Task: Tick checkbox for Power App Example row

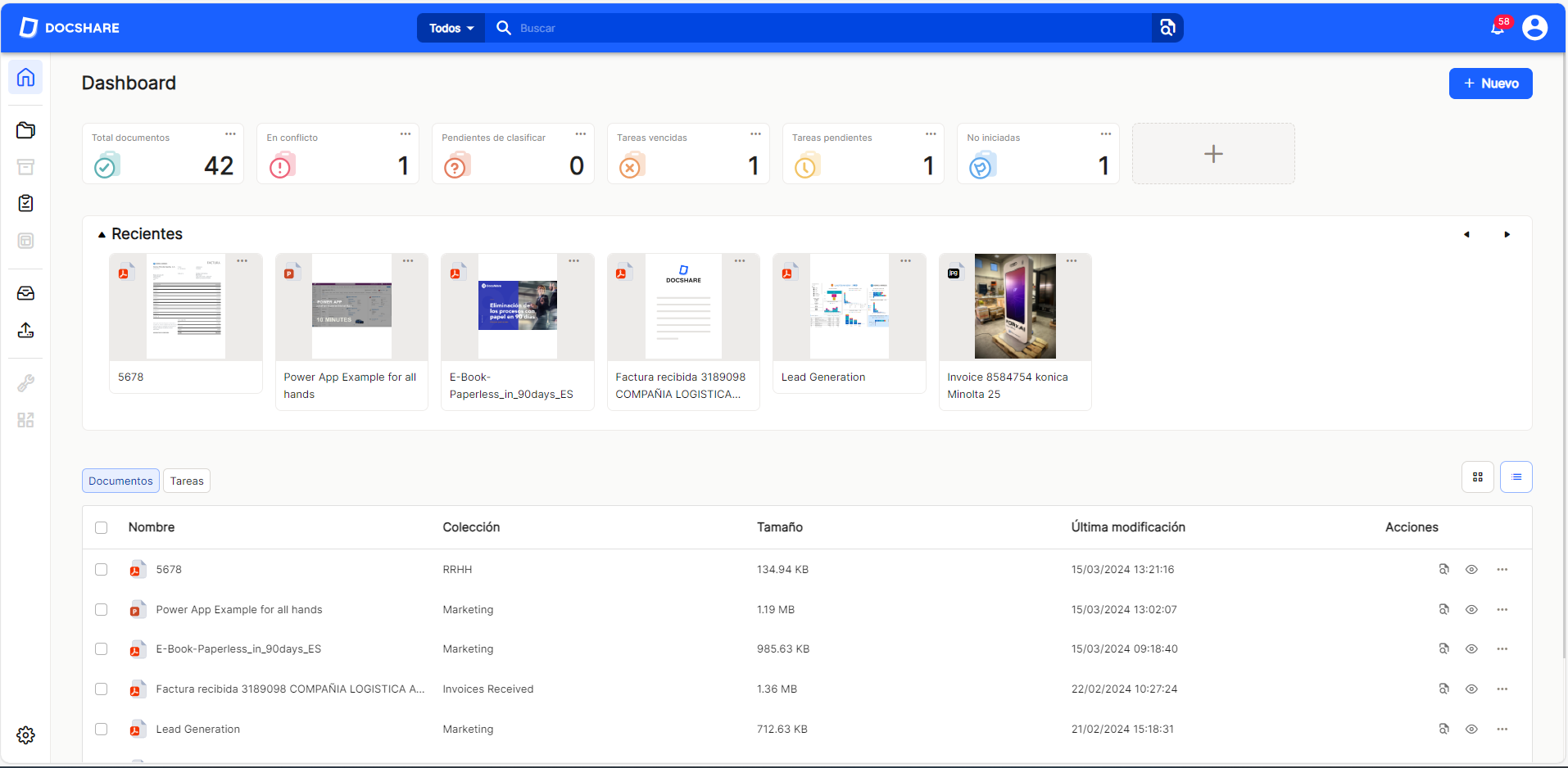Action: tap(101, 609)
